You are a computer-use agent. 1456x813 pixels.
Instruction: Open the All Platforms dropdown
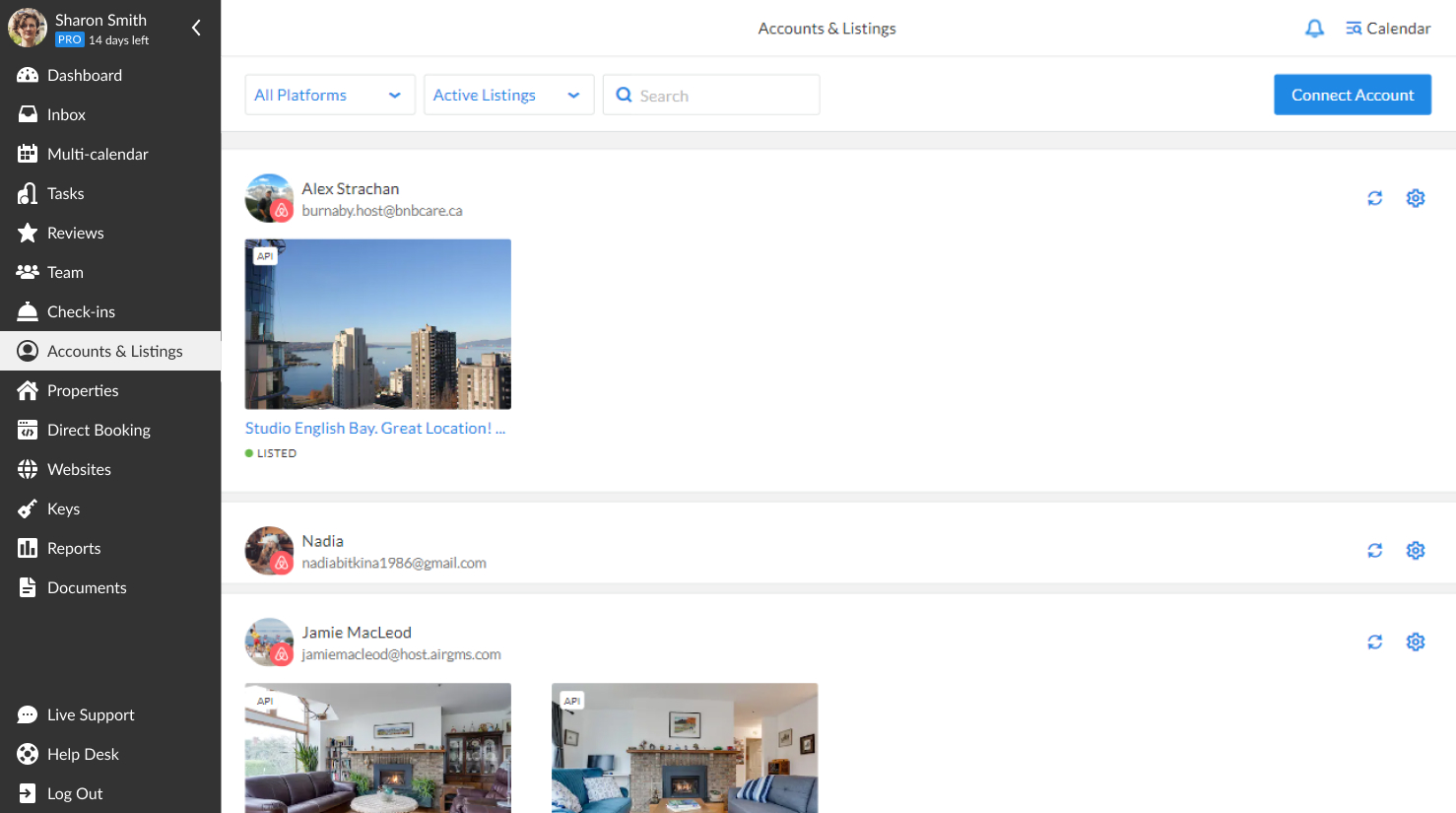coord(330,95)
